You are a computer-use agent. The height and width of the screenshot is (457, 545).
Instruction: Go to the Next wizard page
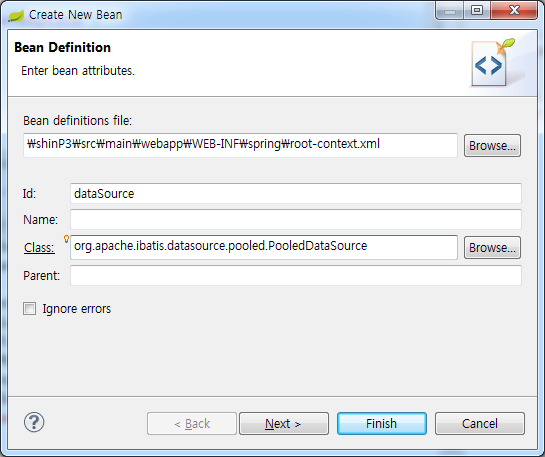284,424
